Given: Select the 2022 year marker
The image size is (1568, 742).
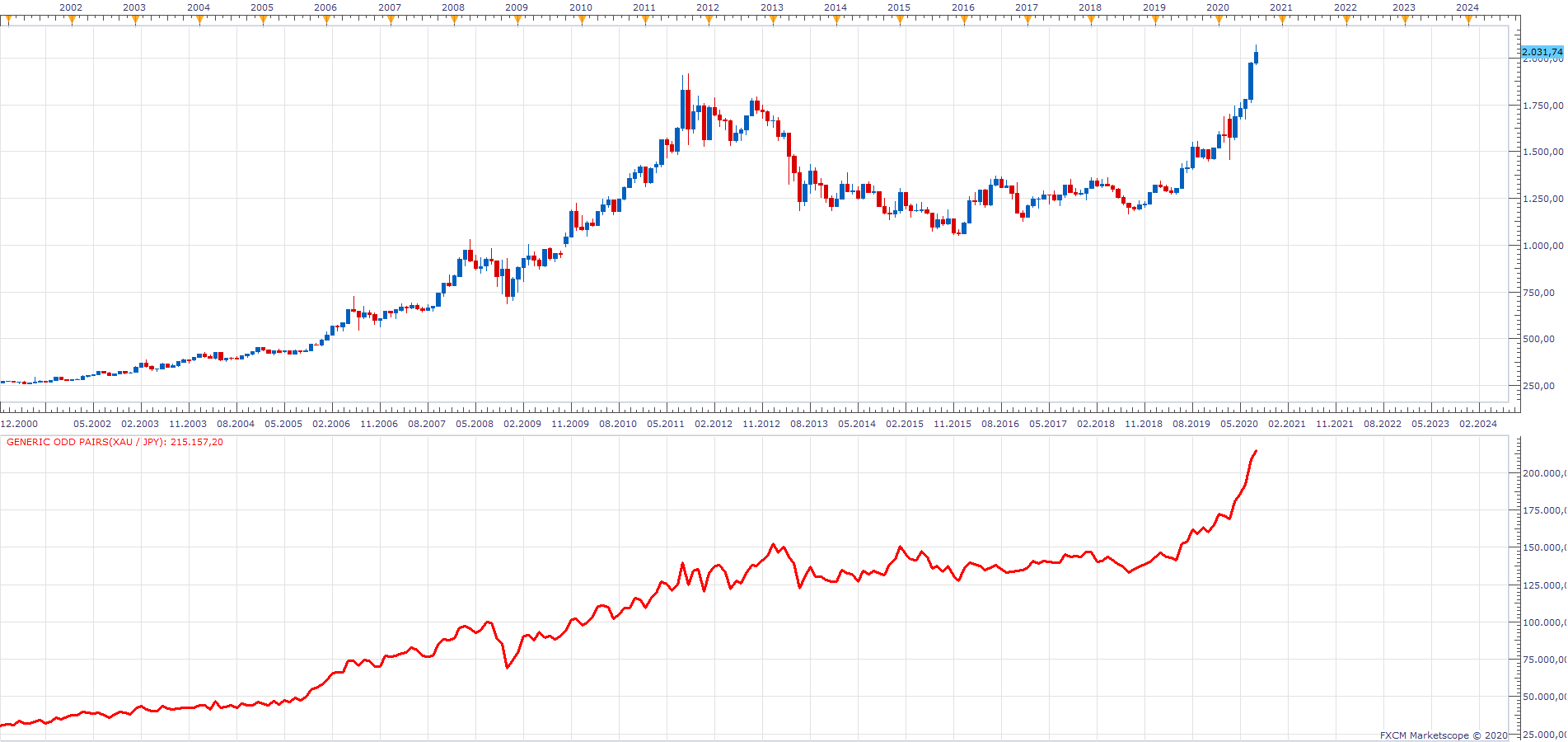Looking at the screenshot, I should (1346, 7).
